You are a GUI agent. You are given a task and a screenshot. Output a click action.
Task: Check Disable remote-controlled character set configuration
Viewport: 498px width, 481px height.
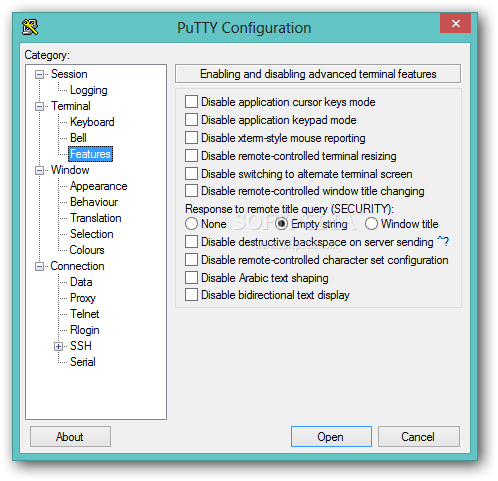pyautogui.click(x=191, y=260)
